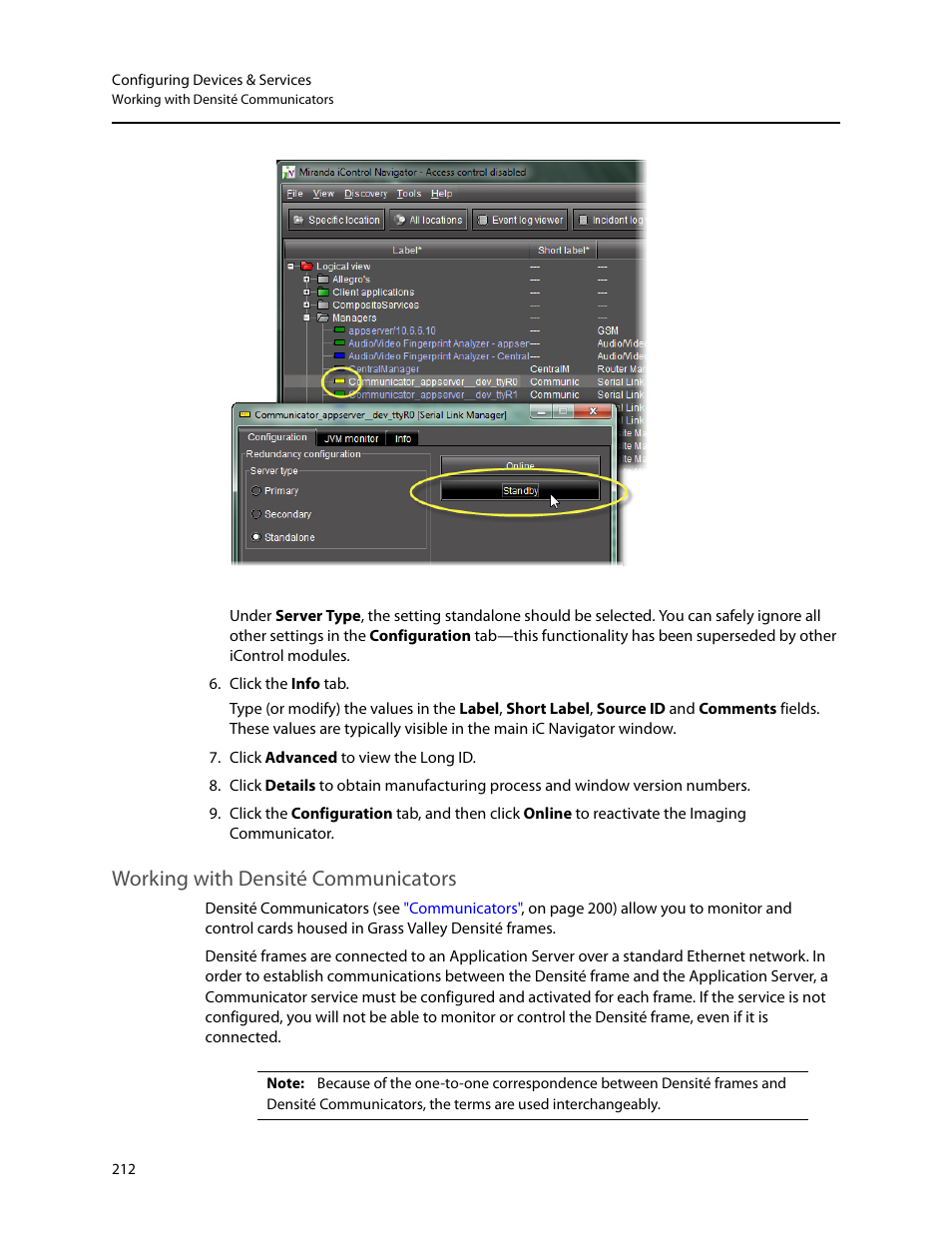Expand the CompositeServices node
Image resolution: width=952 pixels, height=1233 pixels.
(x=307, y=306)
